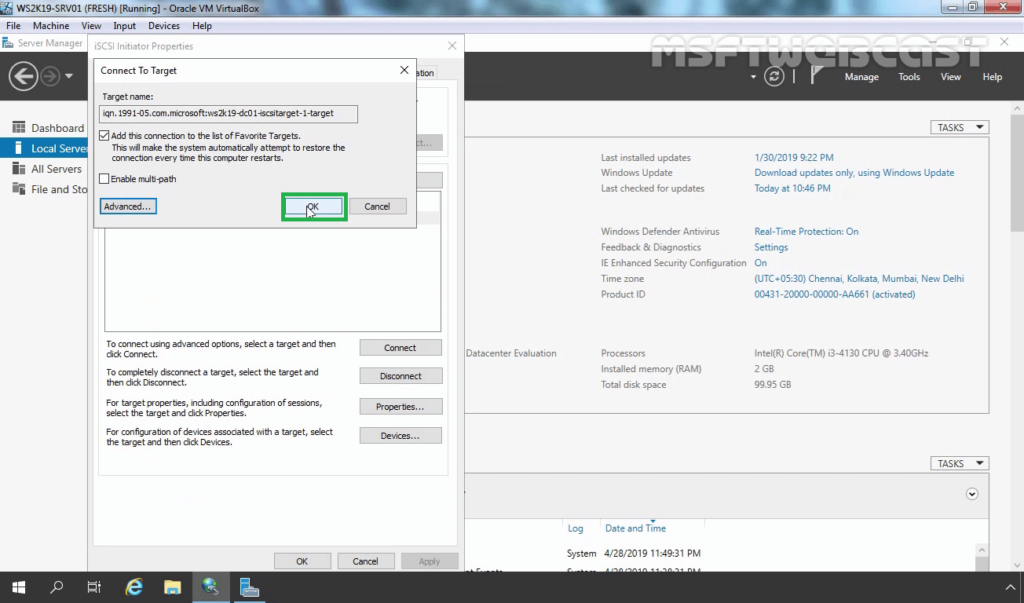
Task: Cancel the Connect To Target dialog
Action: [x=377, y=206]
